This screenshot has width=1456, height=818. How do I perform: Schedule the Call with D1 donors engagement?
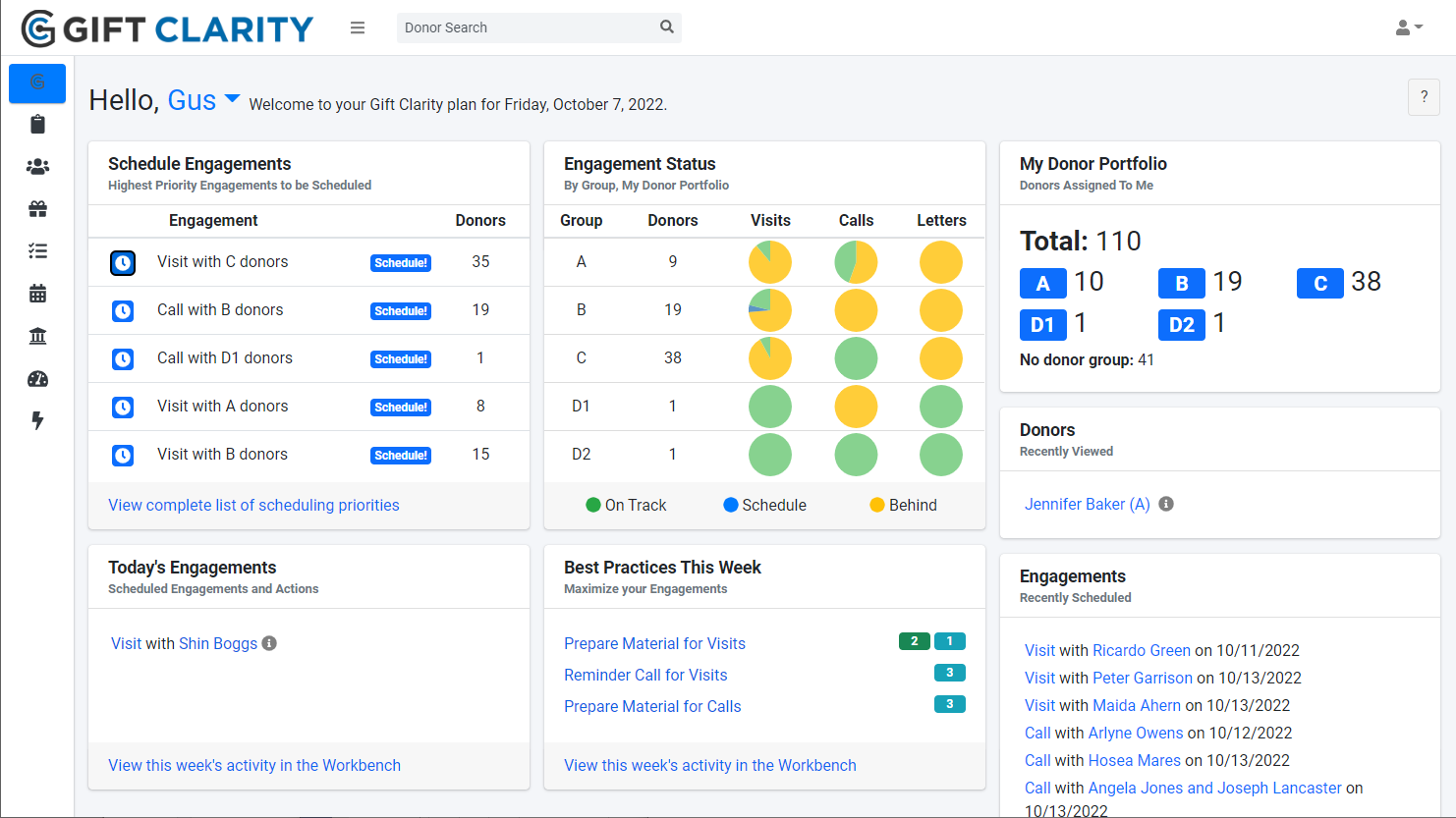click(x=401, y=358)
